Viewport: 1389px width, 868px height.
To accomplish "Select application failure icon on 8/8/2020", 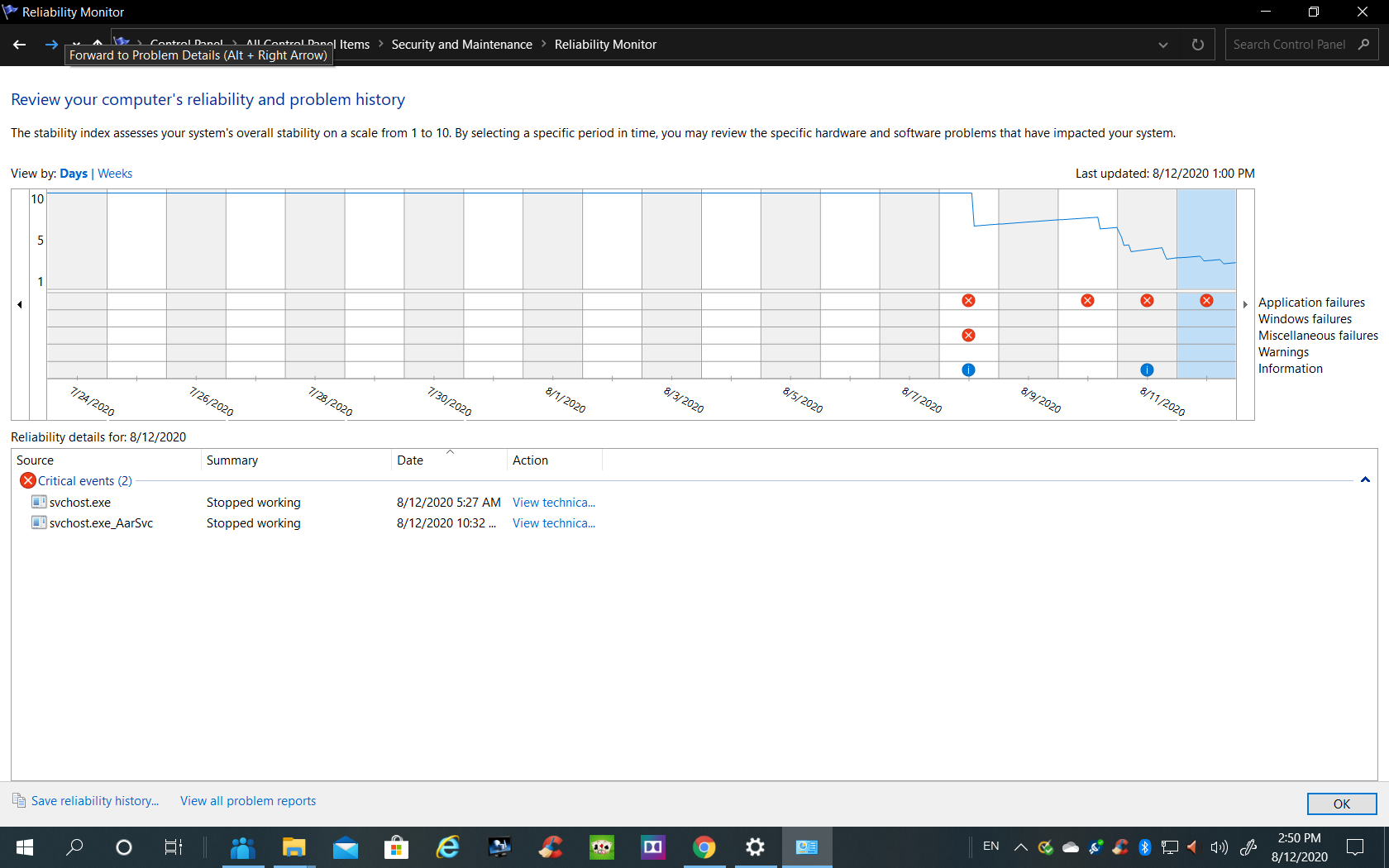I will 969,301.
